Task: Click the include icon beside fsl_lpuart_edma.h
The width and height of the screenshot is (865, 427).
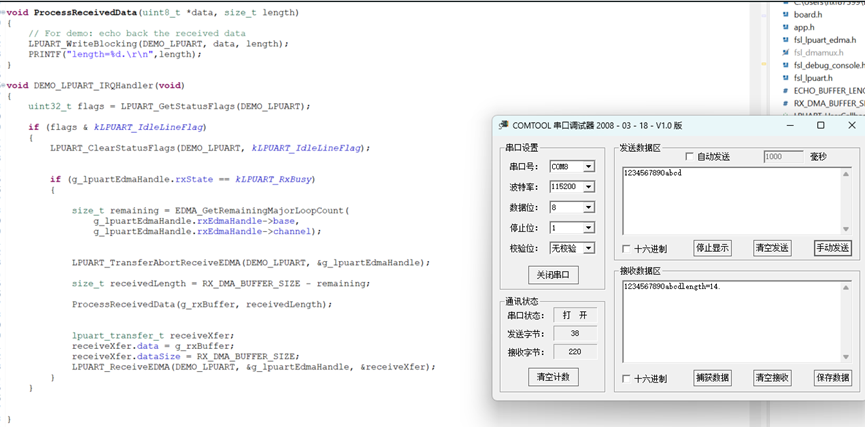Action: pyautogui.click(x=786, y=40)
